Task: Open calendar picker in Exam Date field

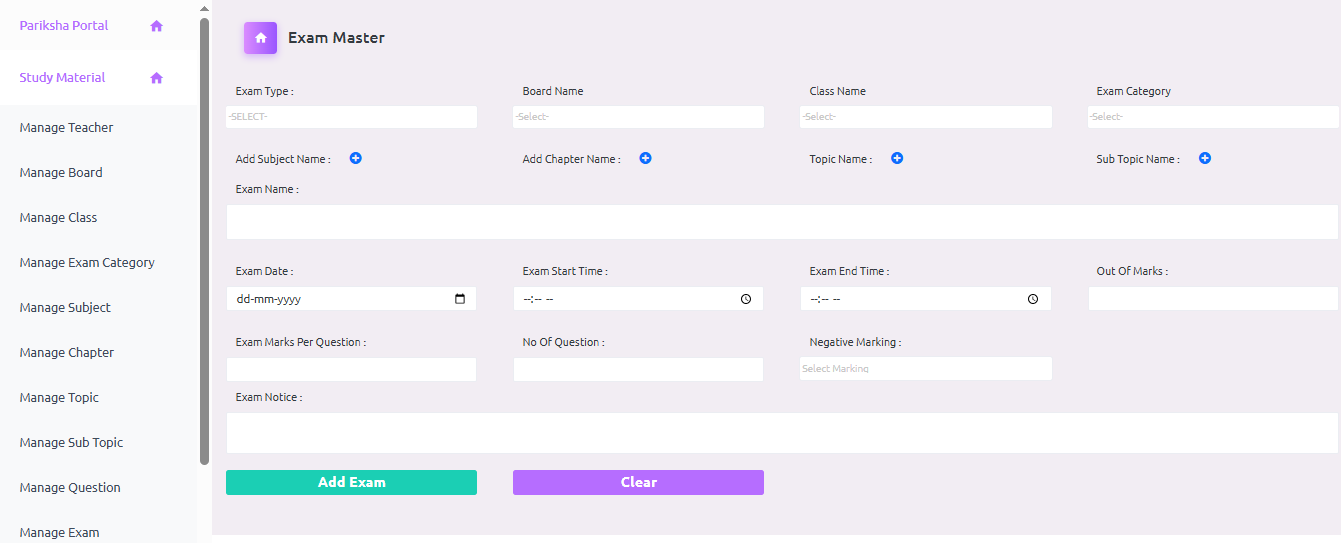Action: point(460,299)
